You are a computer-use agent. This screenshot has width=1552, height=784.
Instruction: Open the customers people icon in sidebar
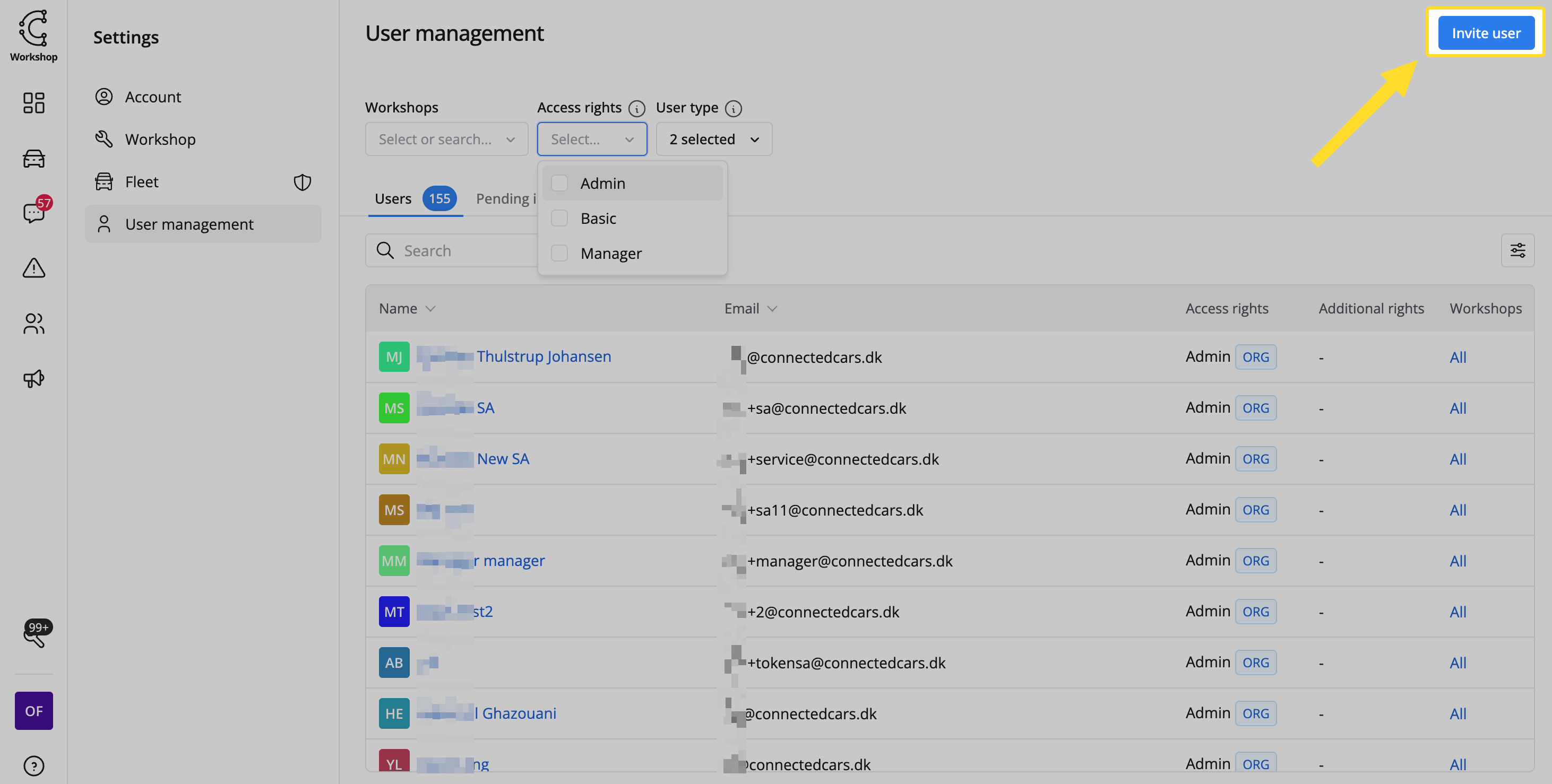34,324
